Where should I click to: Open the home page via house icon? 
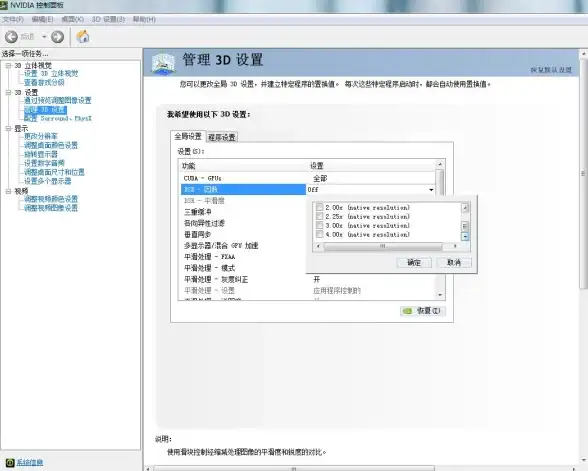tap(83, 36)
